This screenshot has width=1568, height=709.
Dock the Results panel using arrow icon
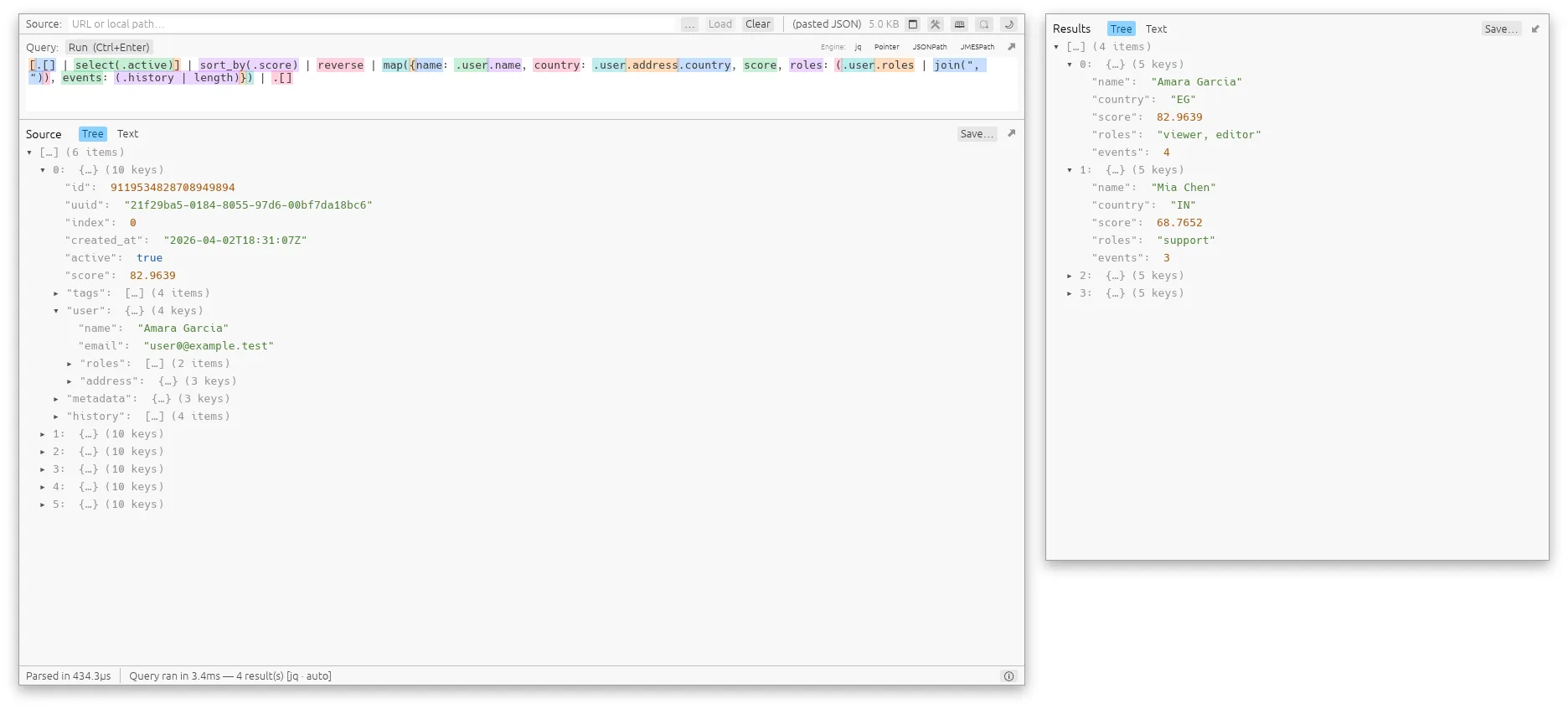[1535, 28]
